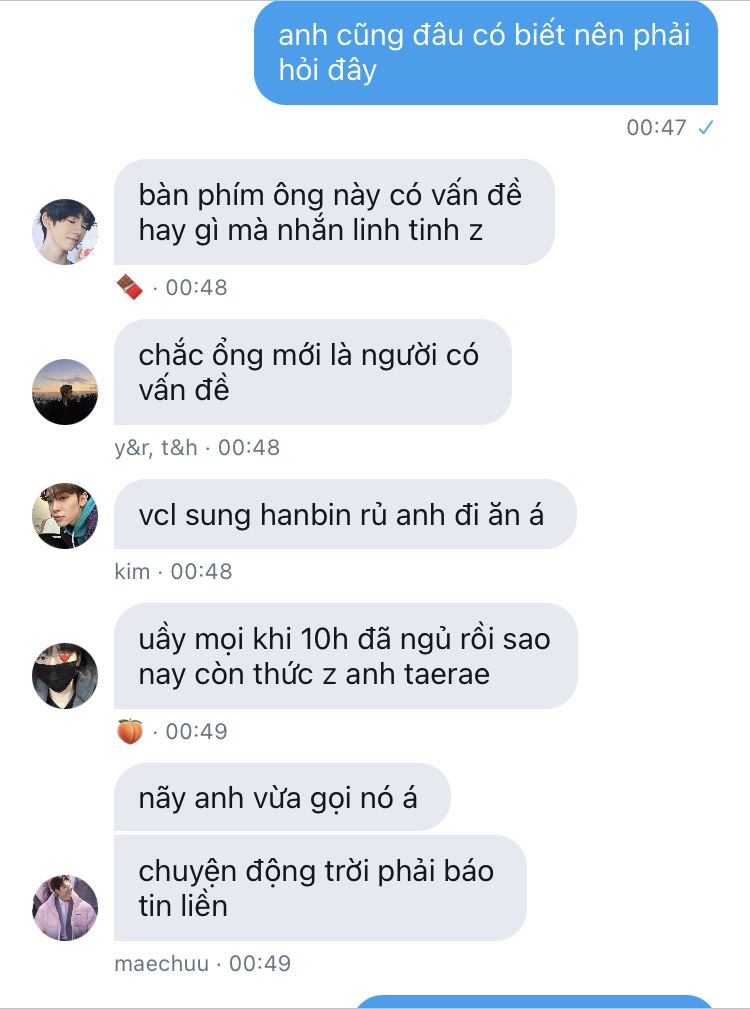Tap the 00:47 sent timestamp
Viewport: 750px width, 1009px height.
657,127
